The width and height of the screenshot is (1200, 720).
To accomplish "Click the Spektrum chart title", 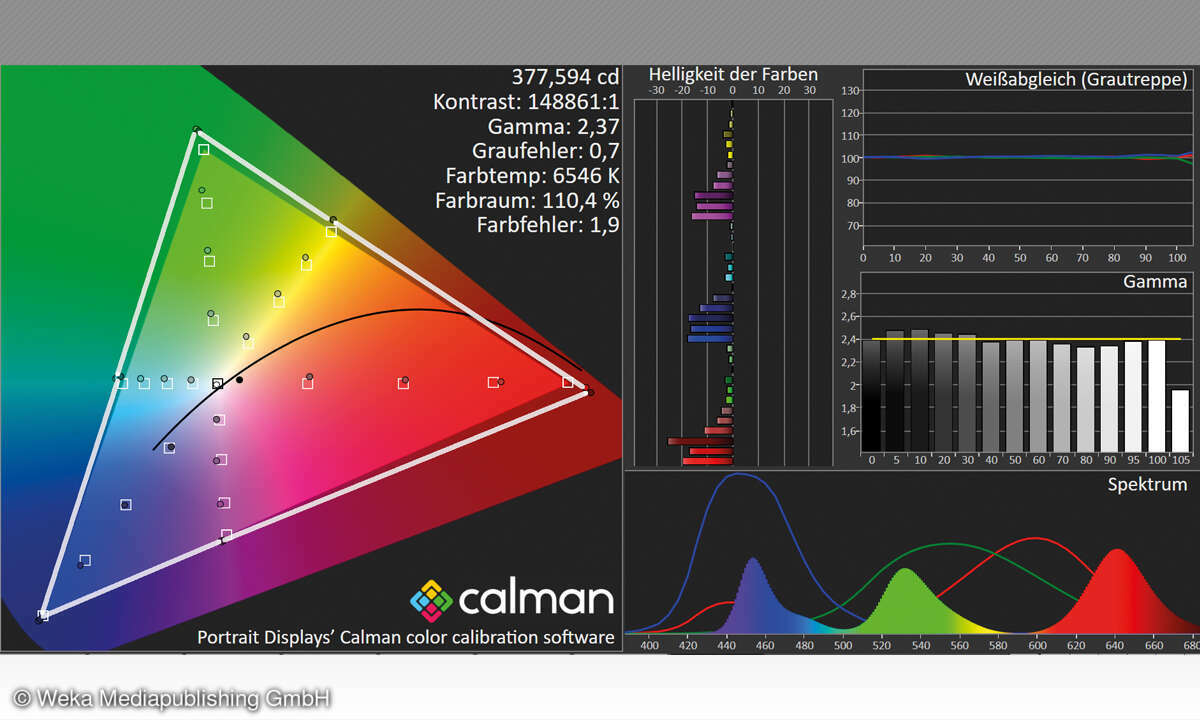I will pos(1147,484).
